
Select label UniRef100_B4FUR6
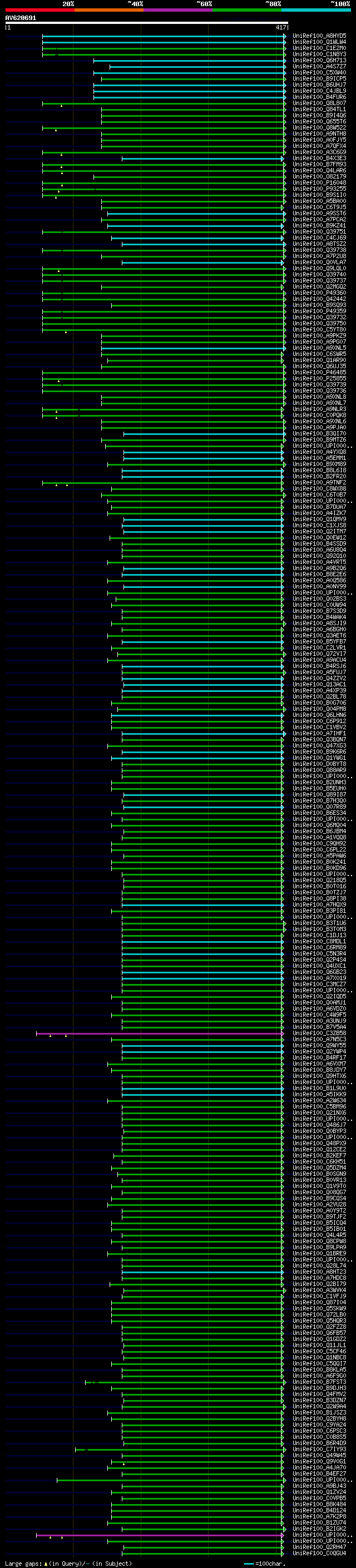tap(319, 97)
